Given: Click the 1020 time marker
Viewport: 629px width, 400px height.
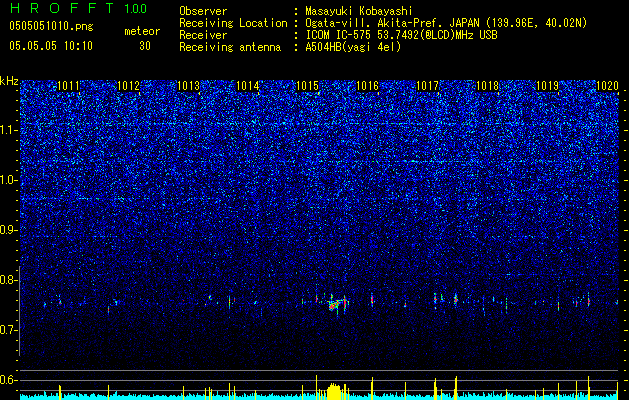Looking at the screenshot, I should tap(607, 86).
